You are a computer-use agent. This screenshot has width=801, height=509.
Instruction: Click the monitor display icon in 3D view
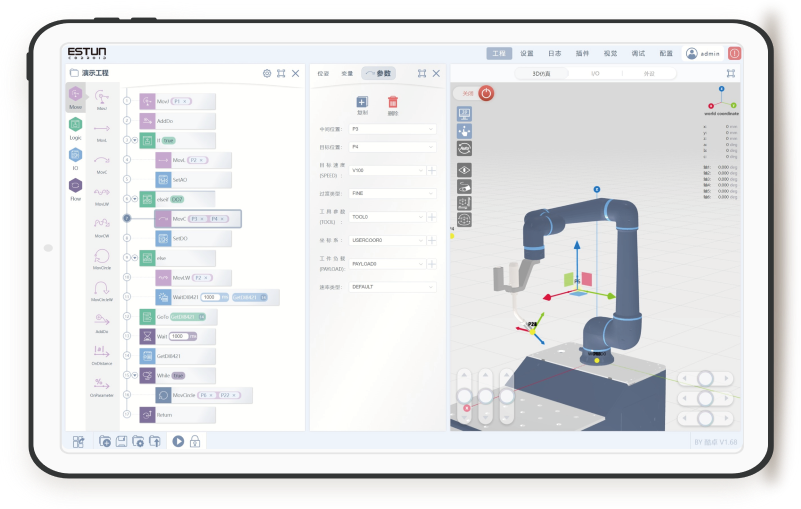[x=464, y=113]
